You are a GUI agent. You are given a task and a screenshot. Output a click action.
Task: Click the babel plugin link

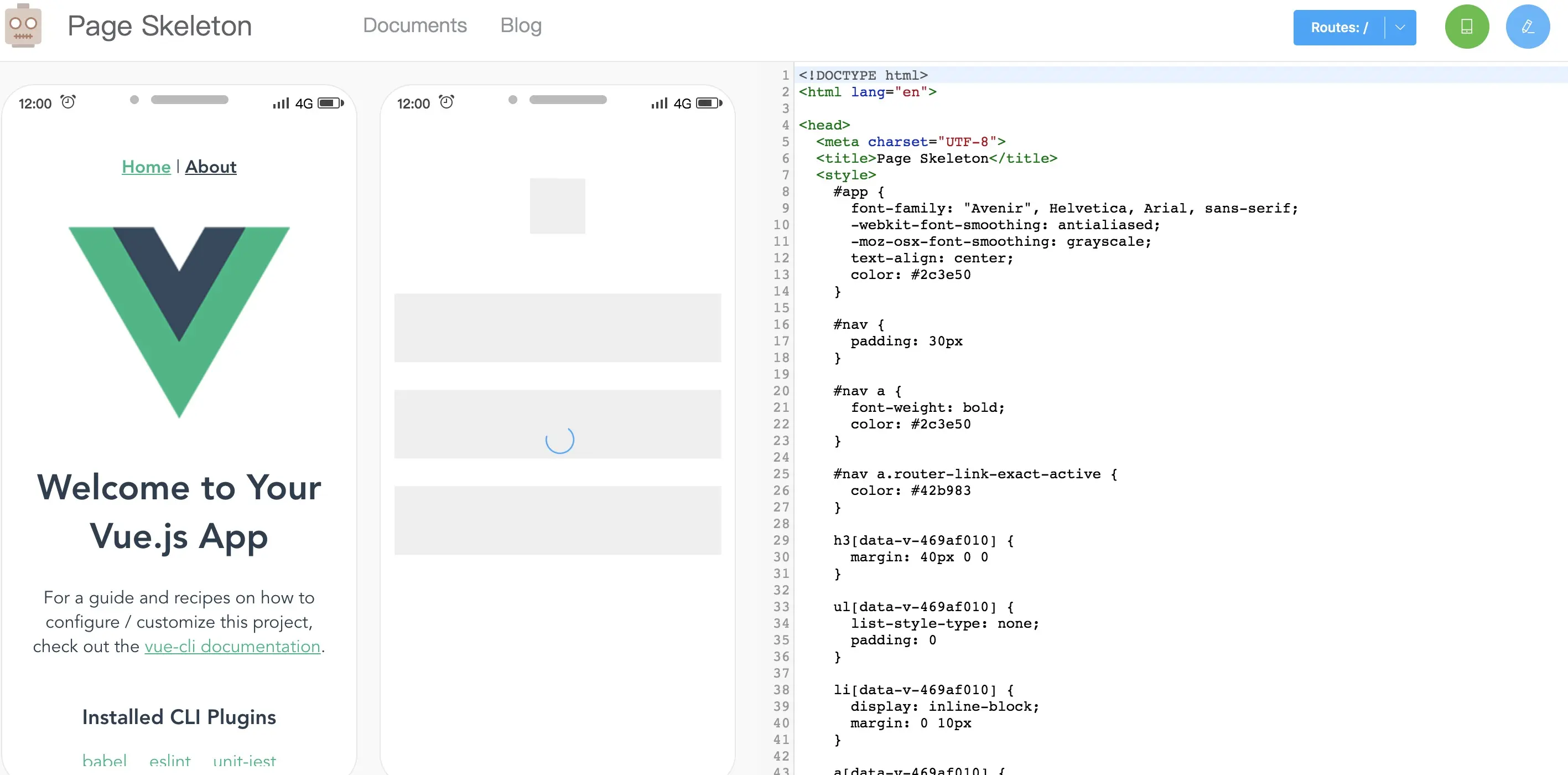(x=105, y=761)
